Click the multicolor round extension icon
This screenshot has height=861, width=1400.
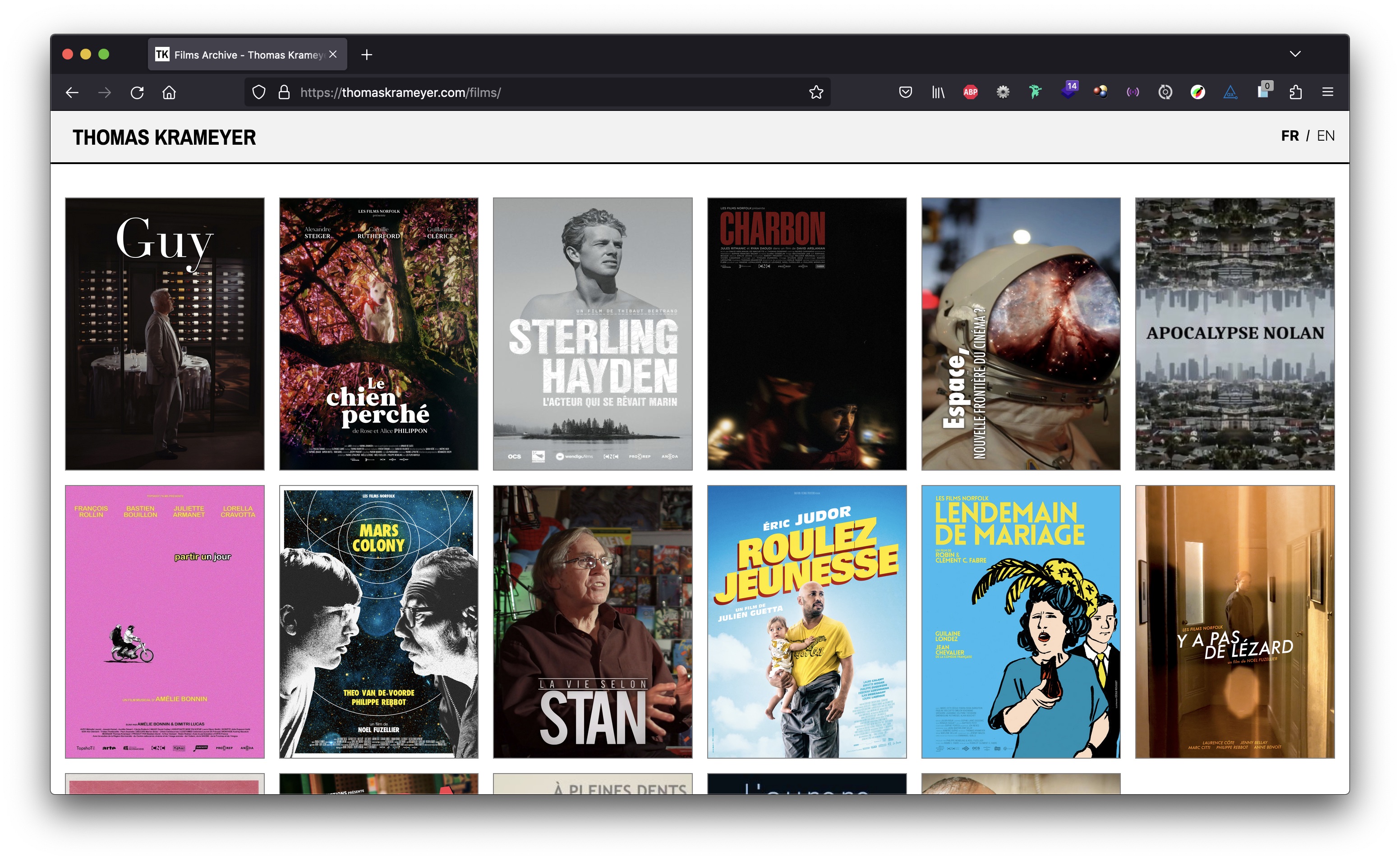click(x=1198, y=92)
